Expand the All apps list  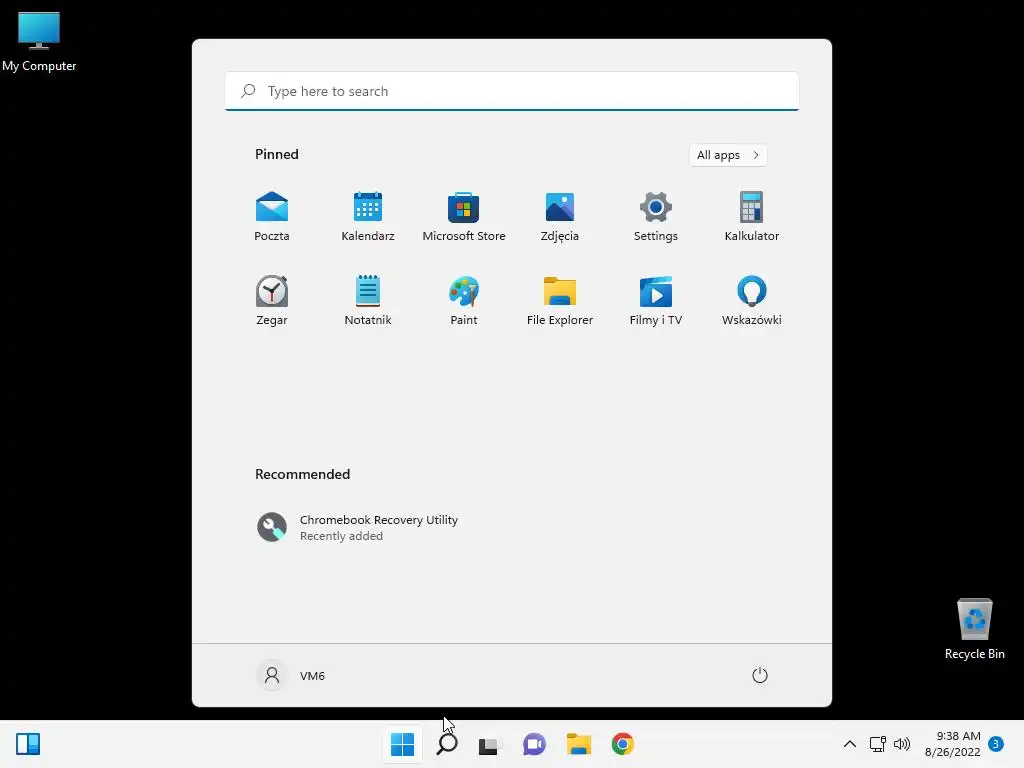(x=728, y=155)
